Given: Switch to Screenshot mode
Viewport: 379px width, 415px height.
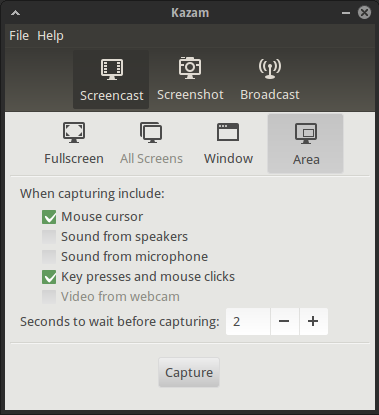Looking at the screenshot, I should (190, 80).
